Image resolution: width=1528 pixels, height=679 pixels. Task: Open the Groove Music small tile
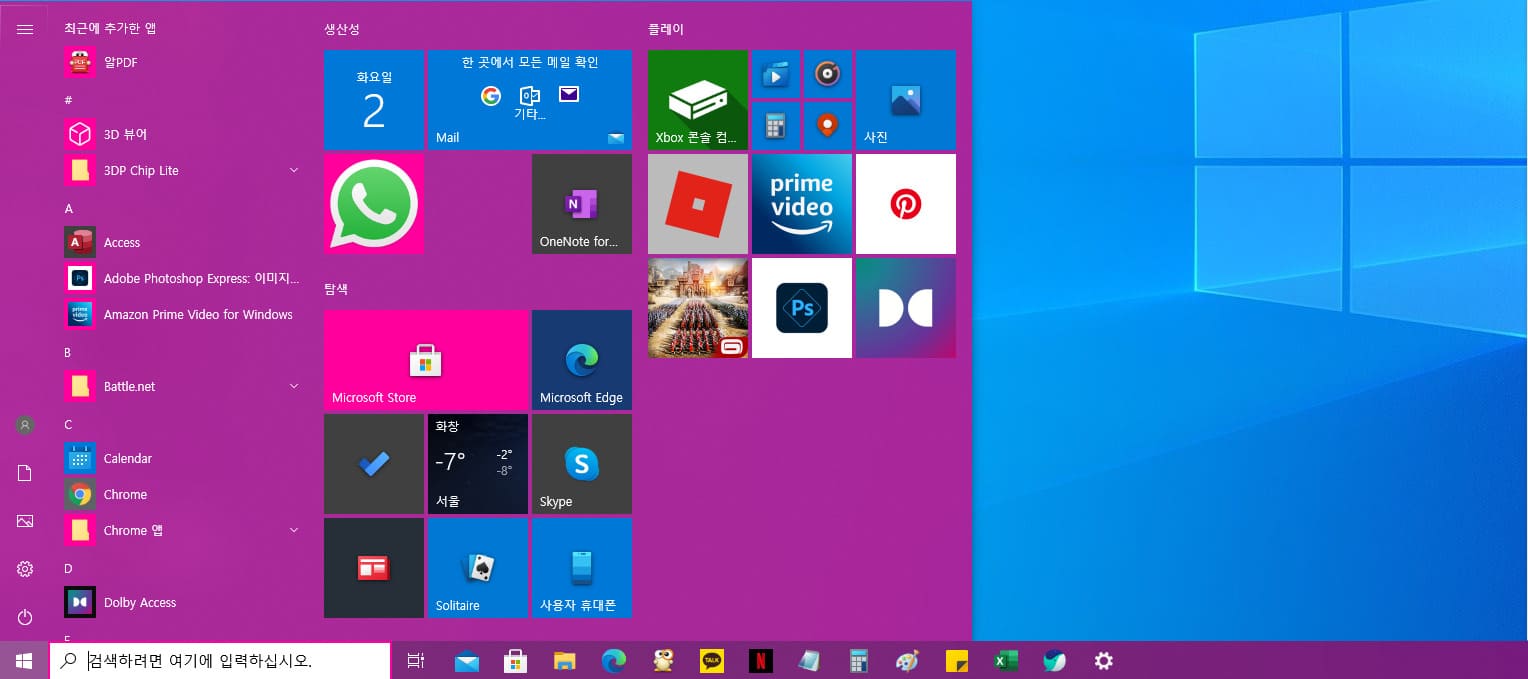coord(828,73)
